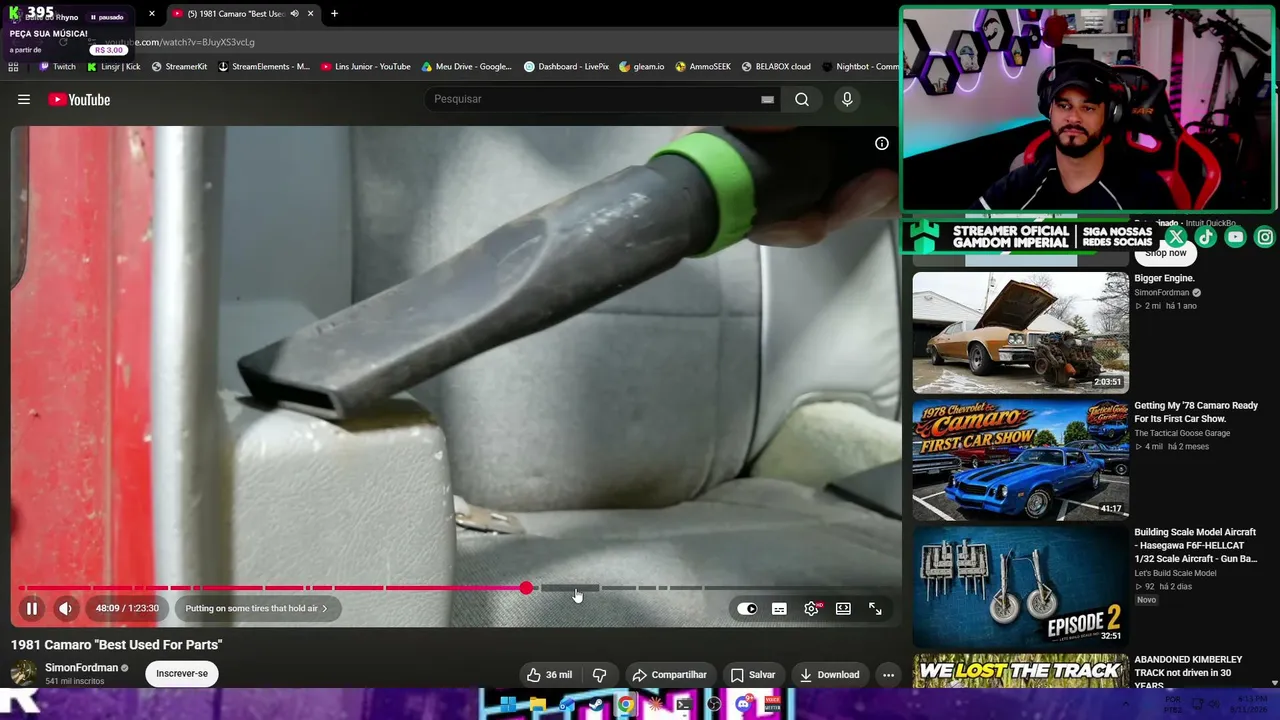Open the Twitch bookmark

click(x=57, y=67)
